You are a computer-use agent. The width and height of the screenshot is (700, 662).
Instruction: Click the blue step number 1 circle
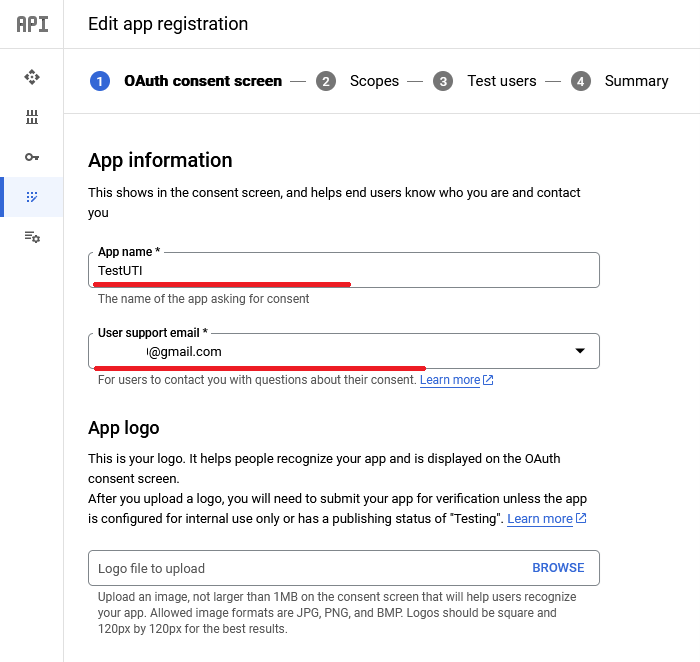pos(100,81)
